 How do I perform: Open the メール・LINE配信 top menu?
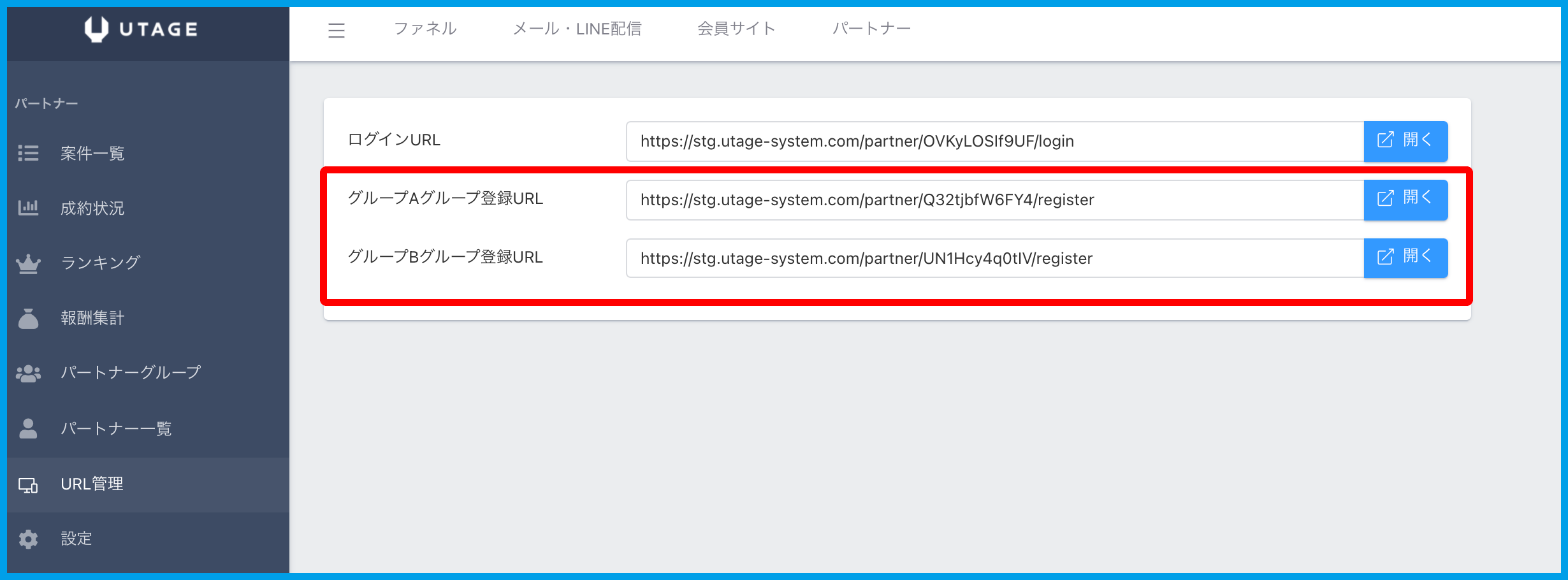point(577,29)
